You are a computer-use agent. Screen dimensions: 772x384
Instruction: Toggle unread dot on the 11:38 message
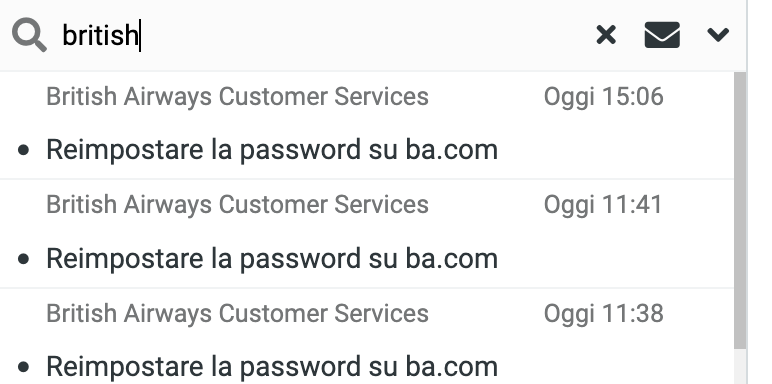click(x=23, y=367)
